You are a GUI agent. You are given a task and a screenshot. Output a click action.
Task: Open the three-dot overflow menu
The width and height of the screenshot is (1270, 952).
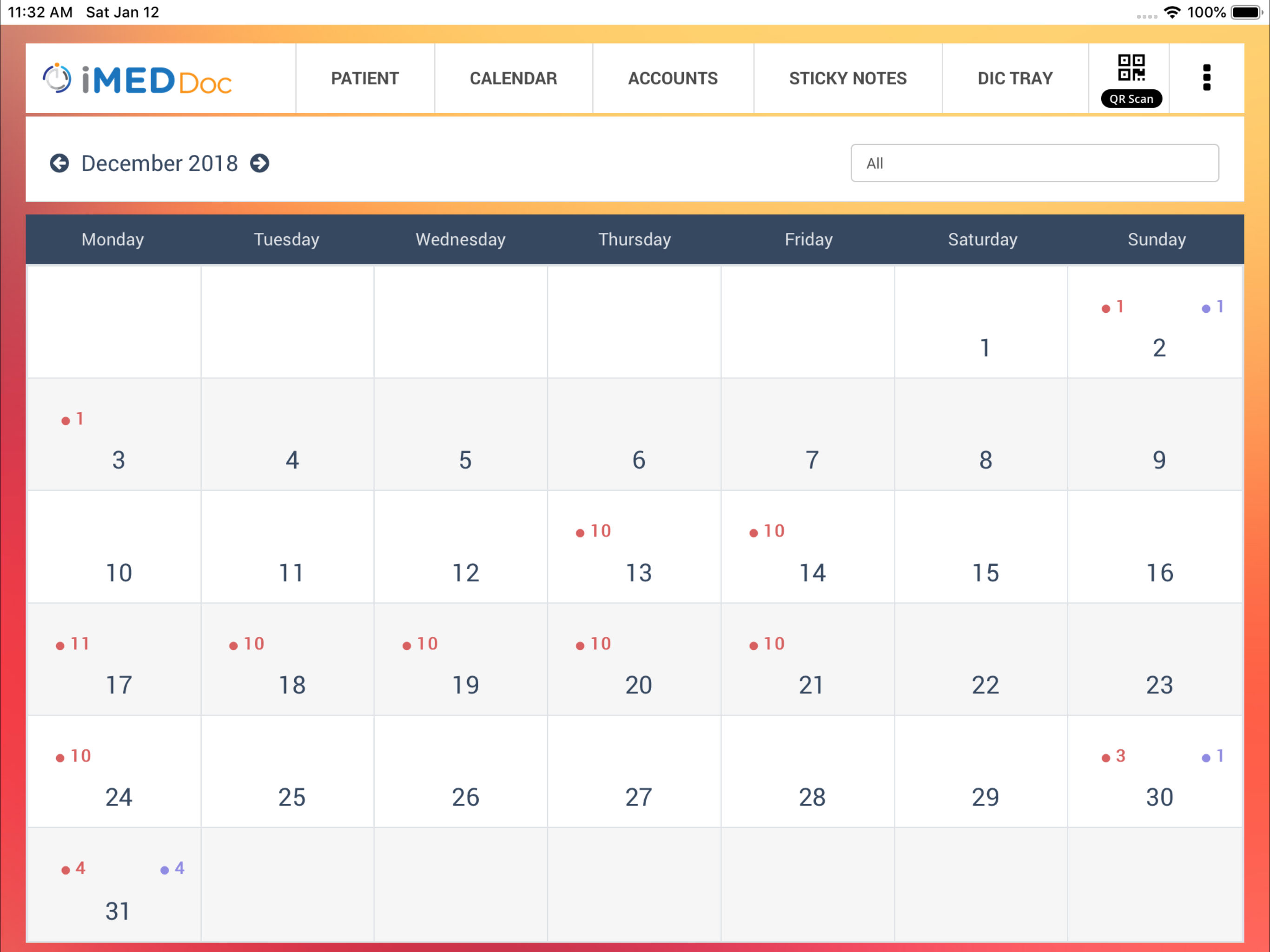[1206, 78]
